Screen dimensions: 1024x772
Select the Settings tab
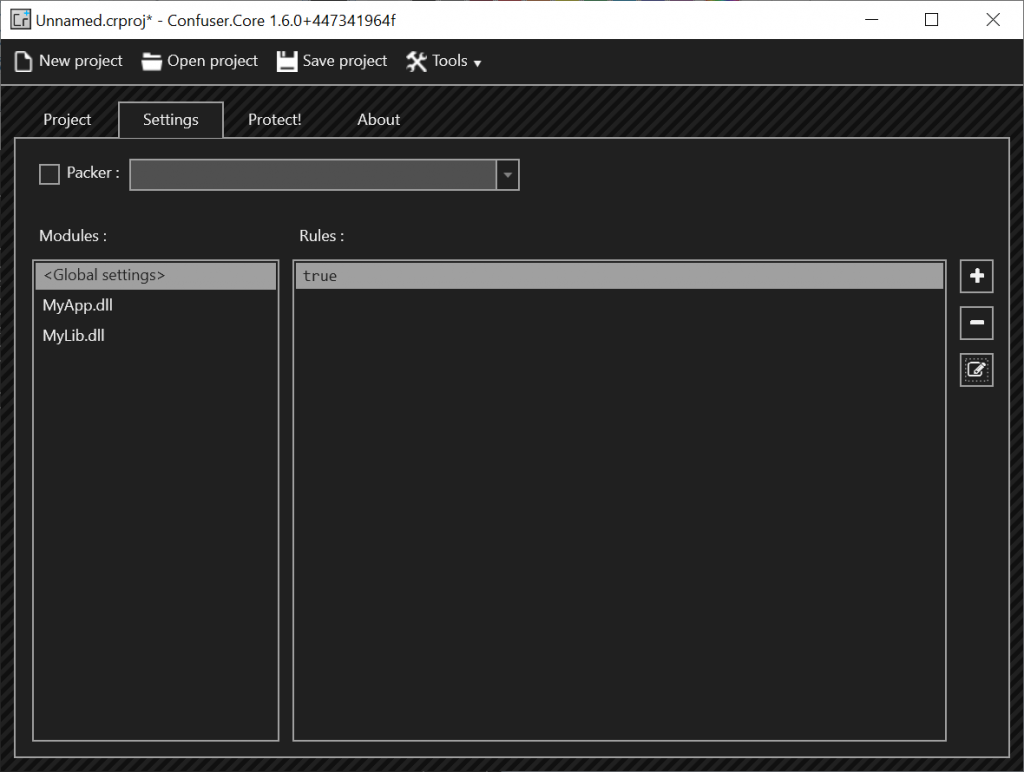(x=171, y=120)
